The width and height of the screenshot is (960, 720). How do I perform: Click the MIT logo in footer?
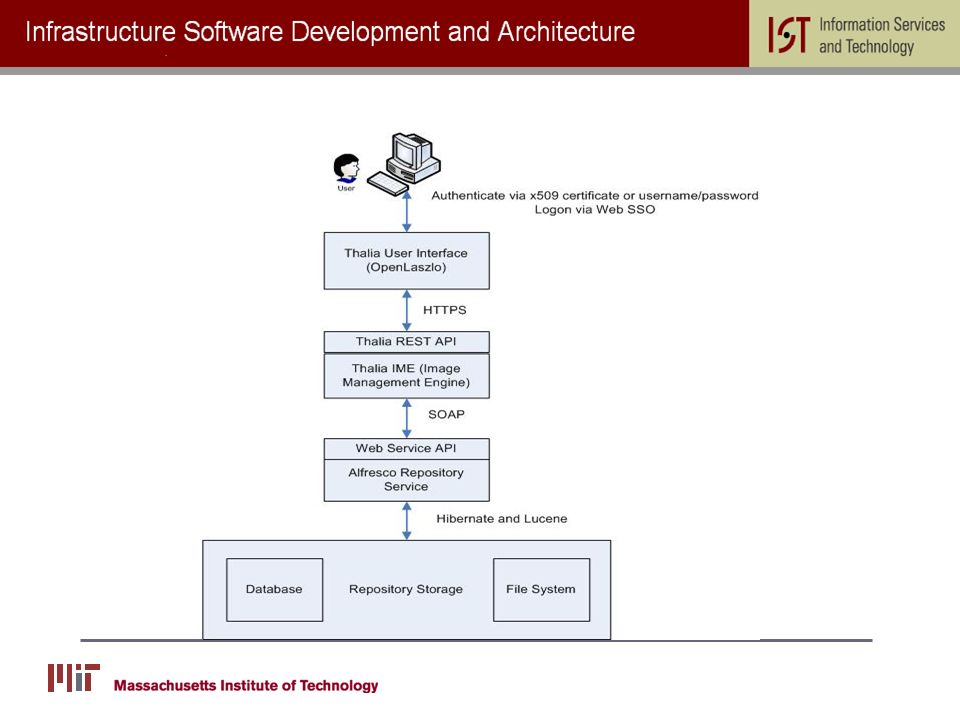point(74,678)
